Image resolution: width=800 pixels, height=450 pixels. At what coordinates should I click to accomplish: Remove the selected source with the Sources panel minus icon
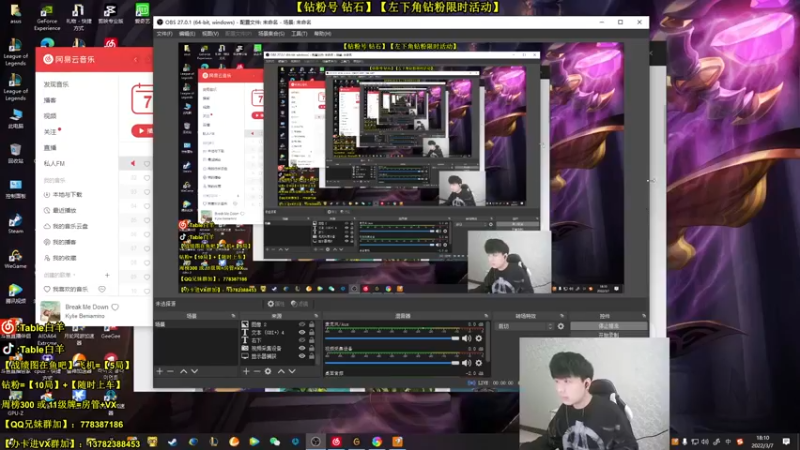[x=257, y=371]
